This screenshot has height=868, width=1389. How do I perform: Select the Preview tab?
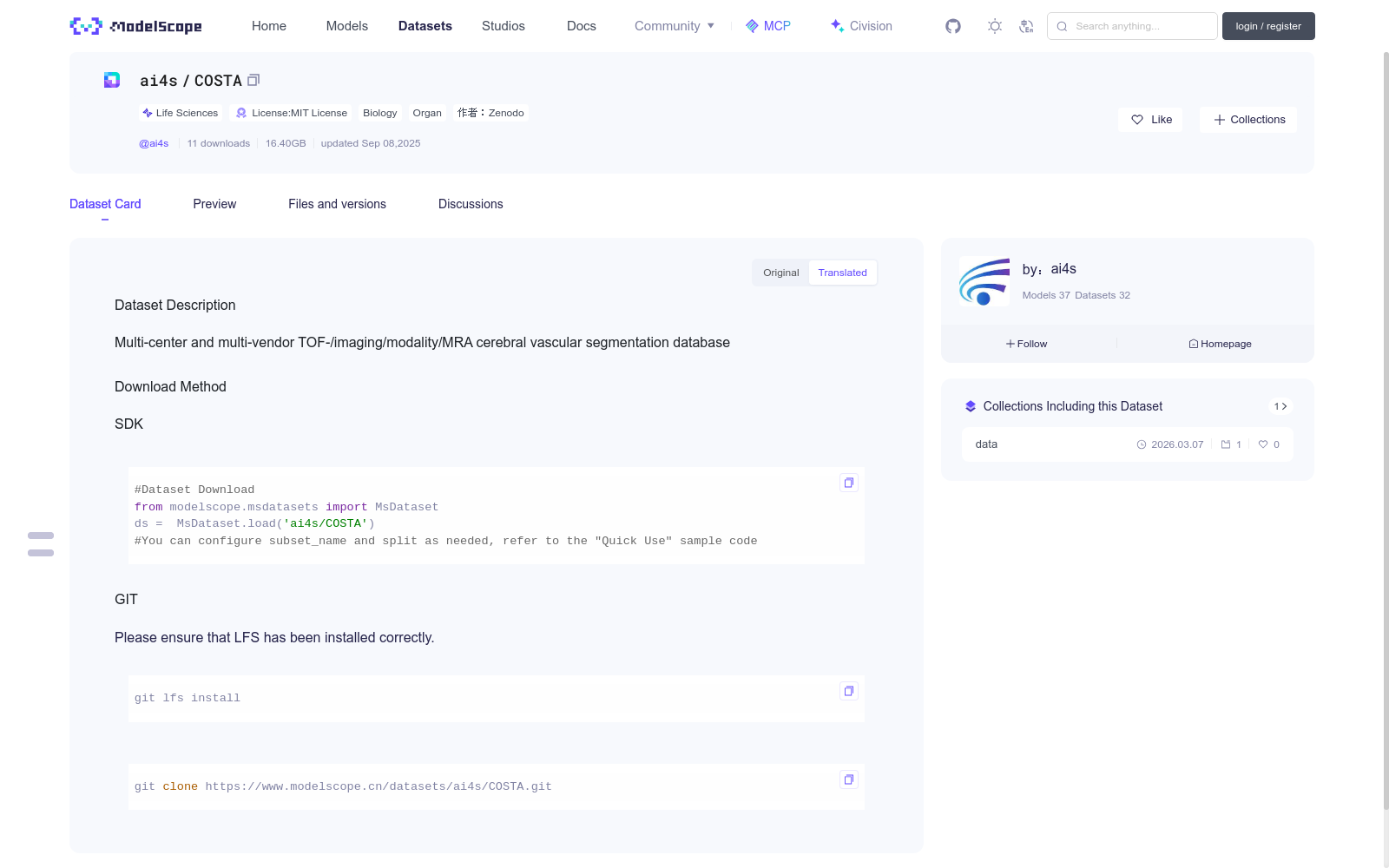coord(214,204)
